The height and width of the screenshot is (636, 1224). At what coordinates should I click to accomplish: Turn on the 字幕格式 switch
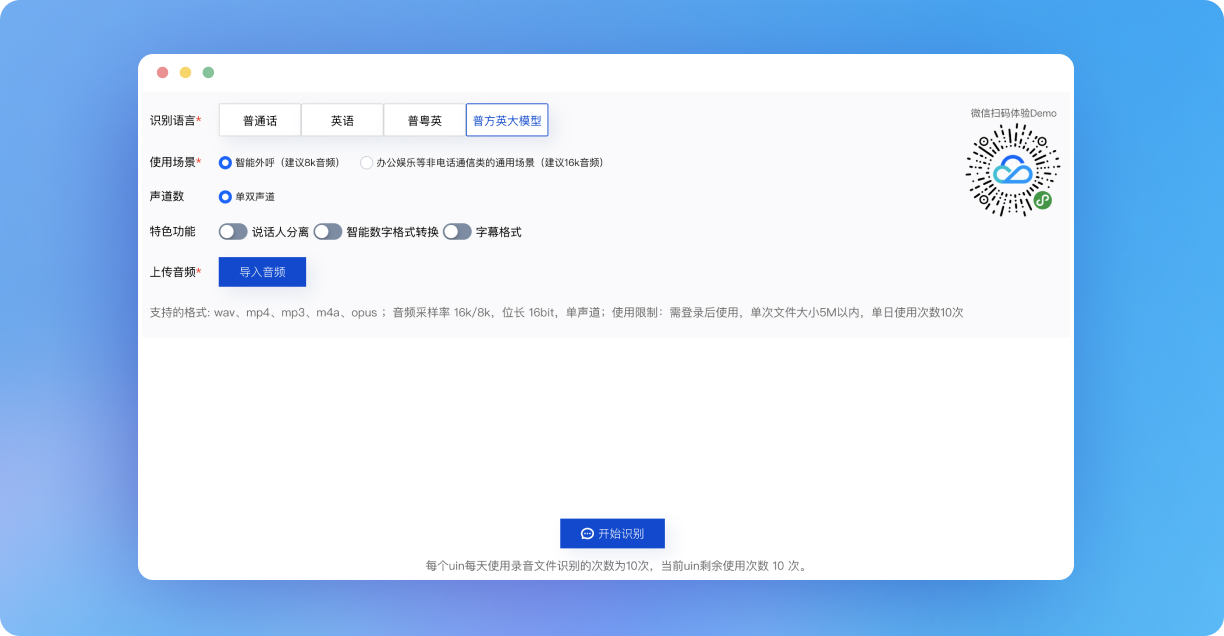[x=457, y=231]
